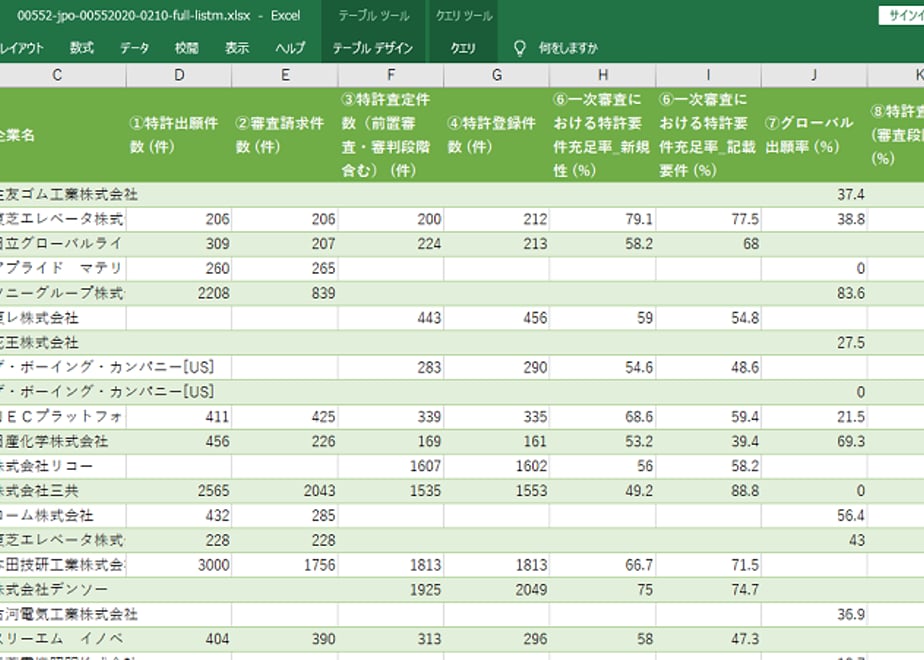Select the cell with value 2208
Image resolution: width=924 pixels, height=660 pixels.
[179, 293]
